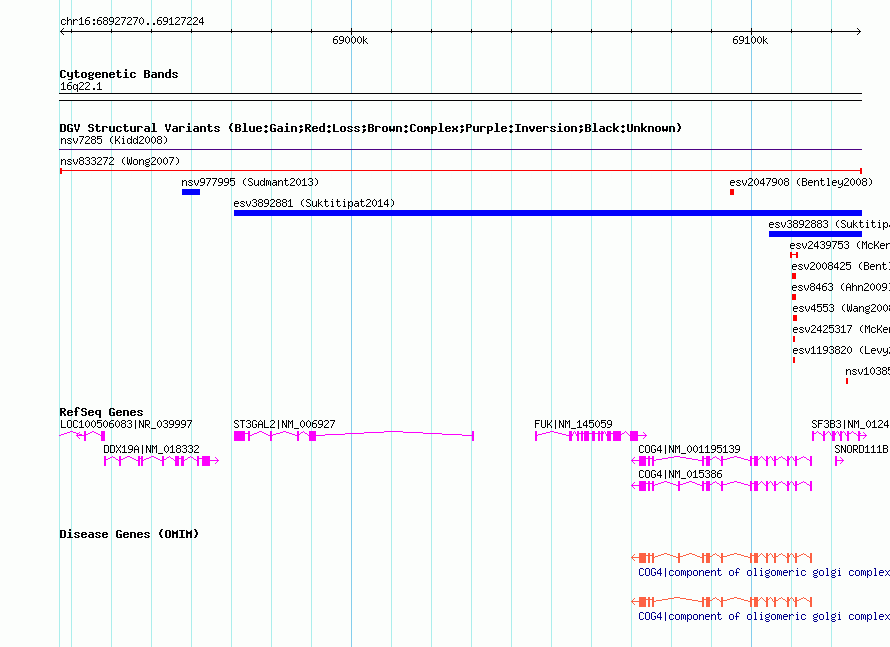Screen dimensions: 890x647
Task: Click the esv3892881 (Suktitipat2014) label
Action: 314,203
